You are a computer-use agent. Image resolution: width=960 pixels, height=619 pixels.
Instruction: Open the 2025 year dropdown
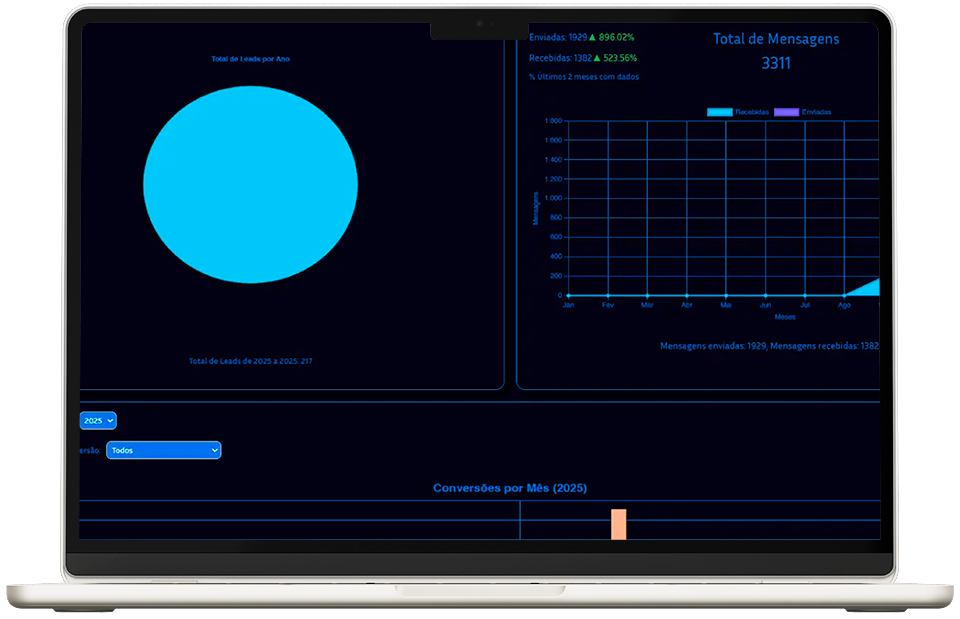(x=98, y=421)
